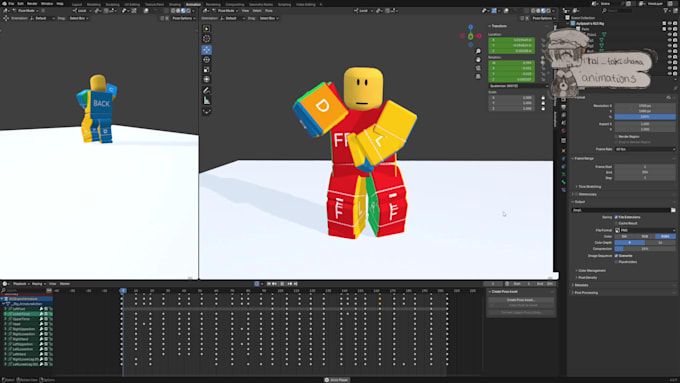This screenshot has height=383, width=680.
Task: Toggle Cache Result checkbox
Action: [x=616, y=223]
